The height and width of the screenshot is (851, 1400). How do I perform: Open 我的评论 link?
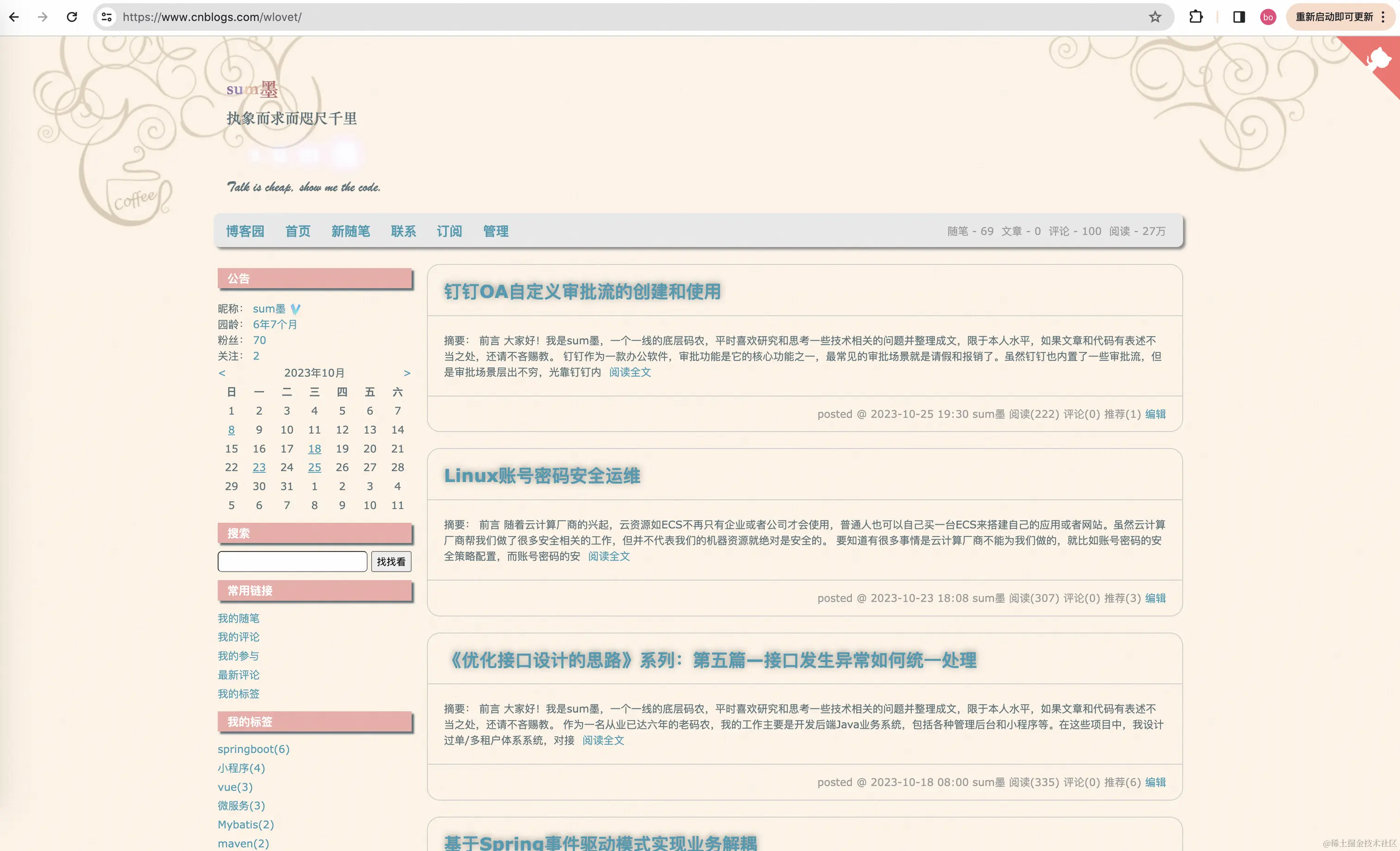click(x=238, y=637)
